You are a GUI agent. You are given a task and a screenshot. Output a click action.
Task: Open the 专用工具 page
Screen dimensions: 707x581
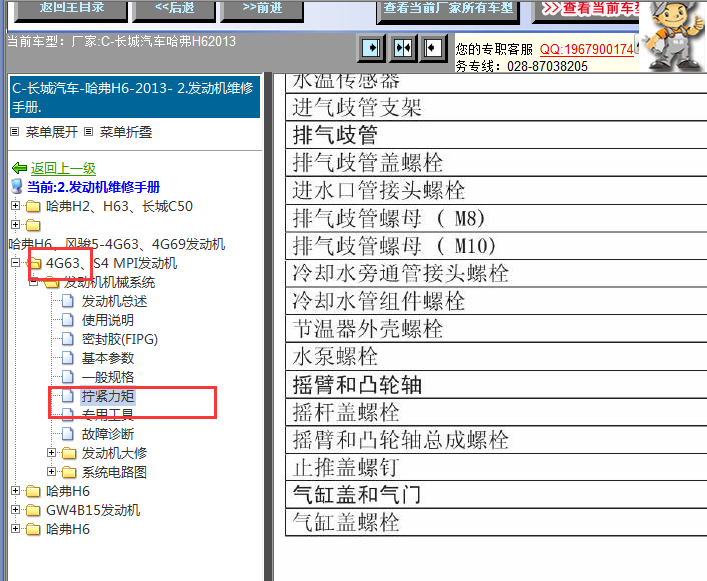pyautogui.click(x=108, y=414)
